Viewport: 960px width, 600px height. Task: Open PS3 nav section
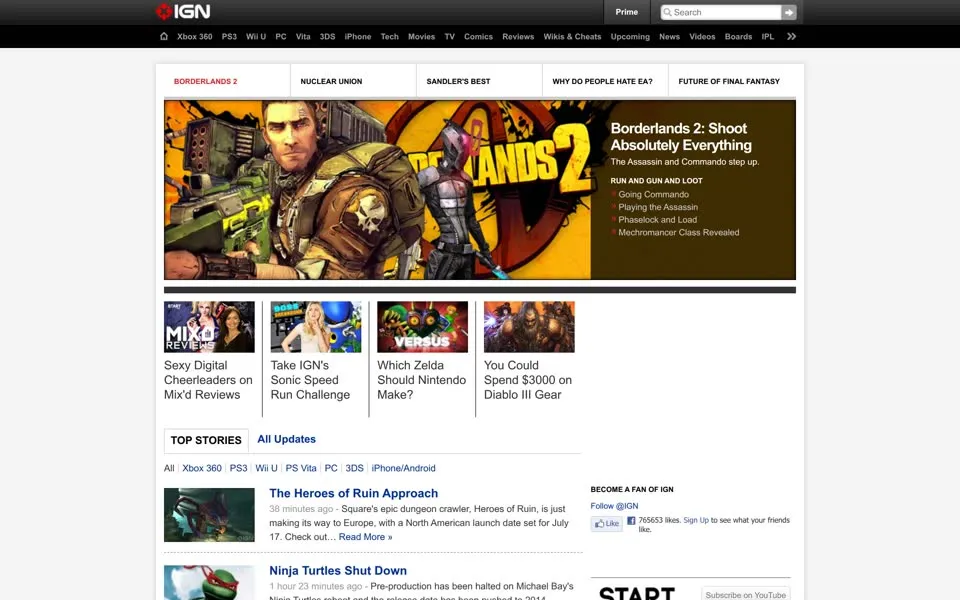229,37
